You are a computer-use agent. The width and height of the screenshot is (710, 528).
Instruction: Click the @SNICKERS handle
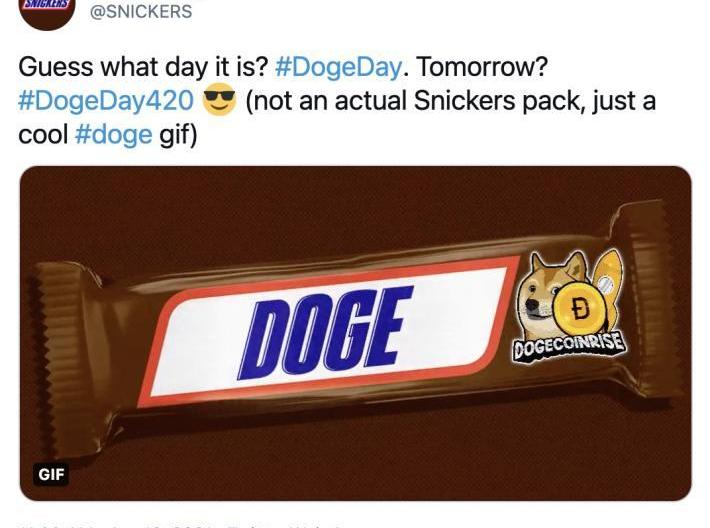pyautogui.click(x=141, y=11)
